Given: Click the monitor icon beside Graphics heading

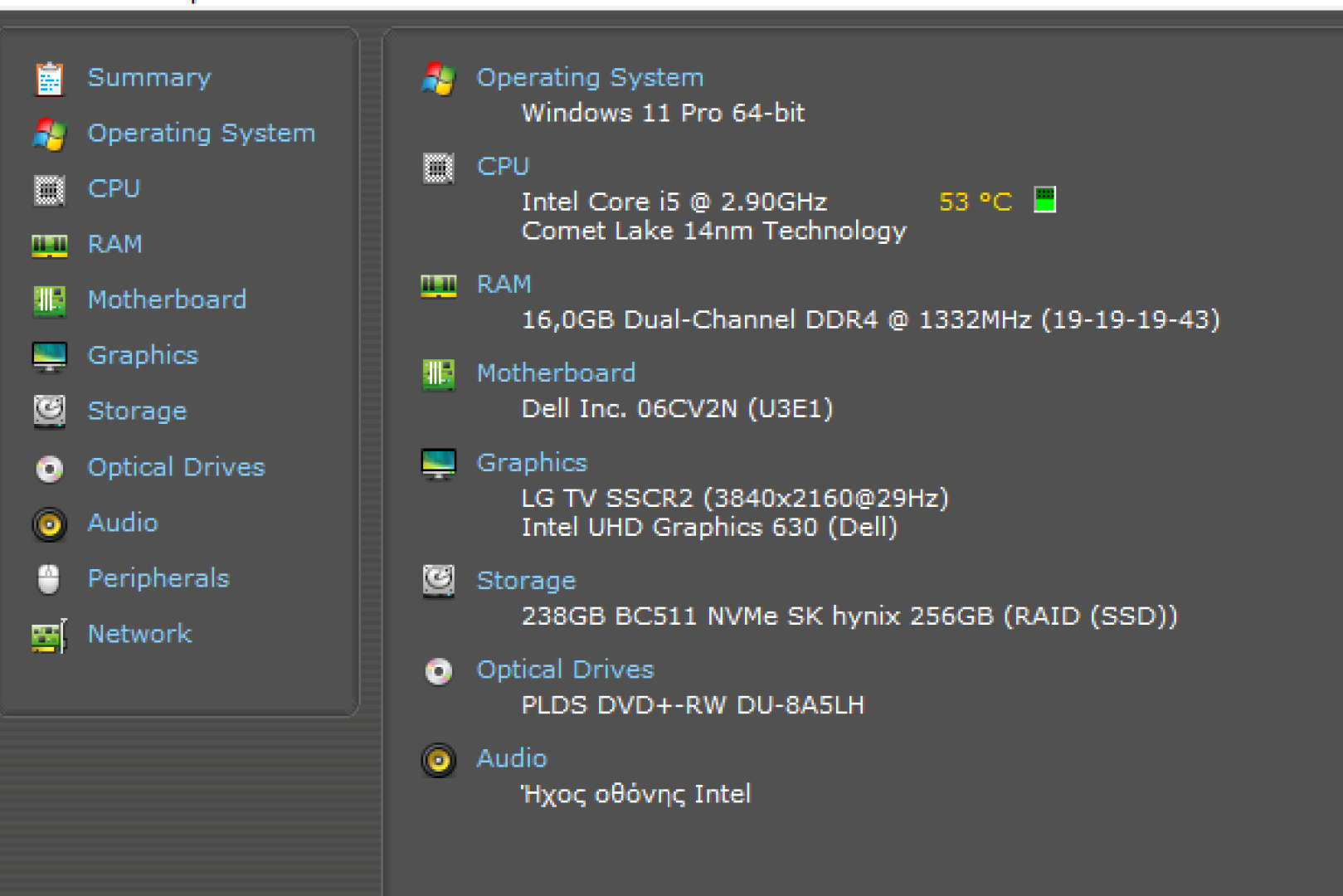Looking at the screenshot, I should 438,464.
